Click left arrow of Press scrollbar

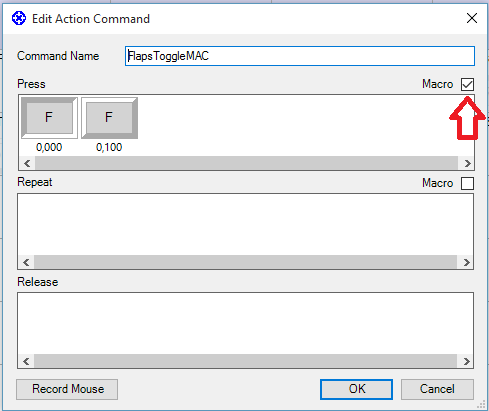tap(27, 163)
